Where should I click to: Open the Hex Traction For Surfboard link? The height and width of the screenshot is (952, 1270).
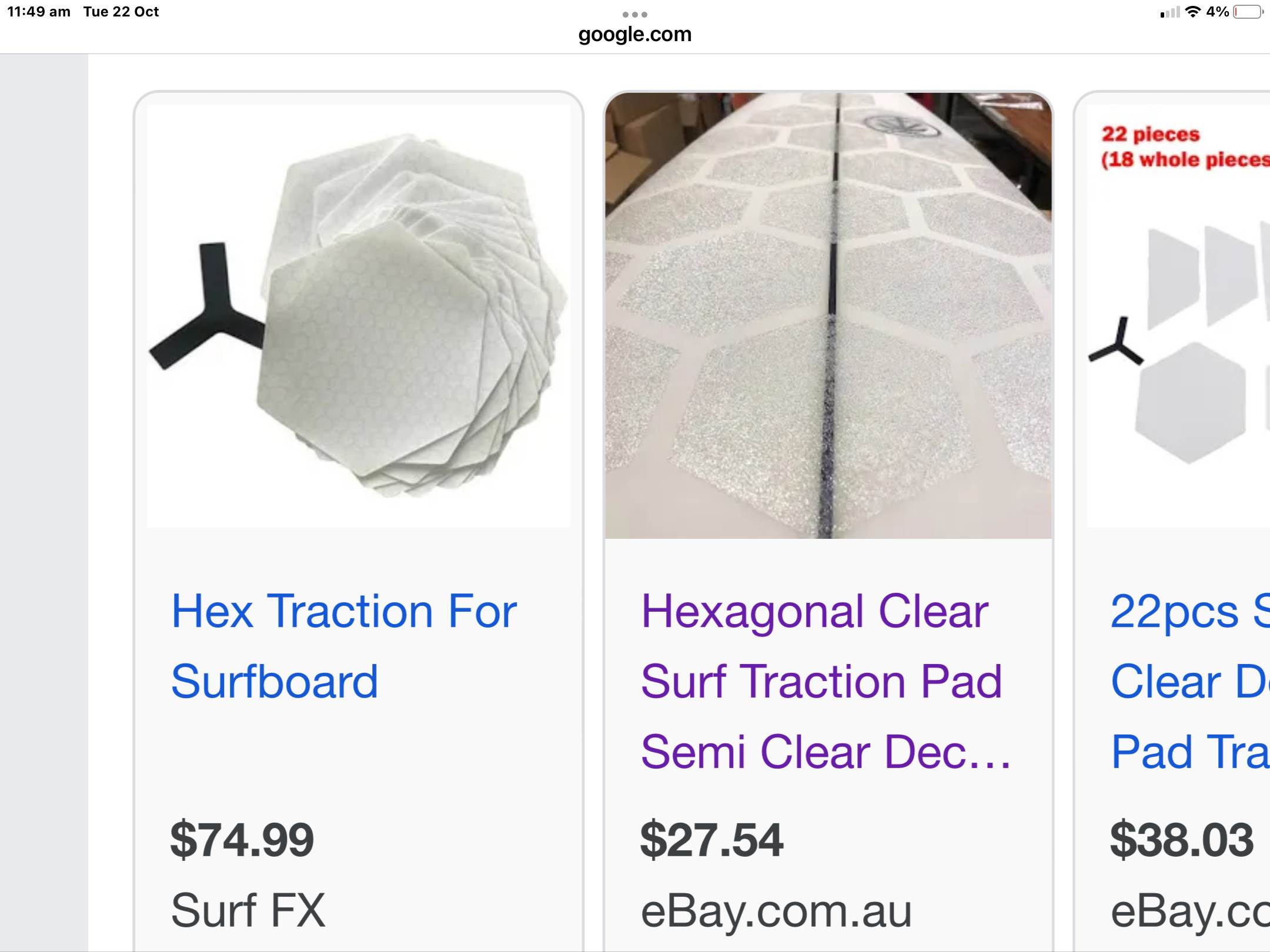click(344, 646)
